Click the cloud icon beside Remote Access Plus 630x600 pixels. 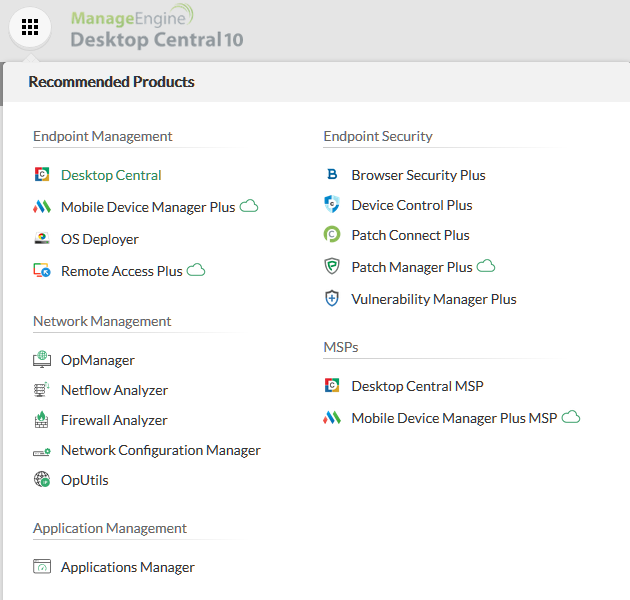click(x=196, y=270)
